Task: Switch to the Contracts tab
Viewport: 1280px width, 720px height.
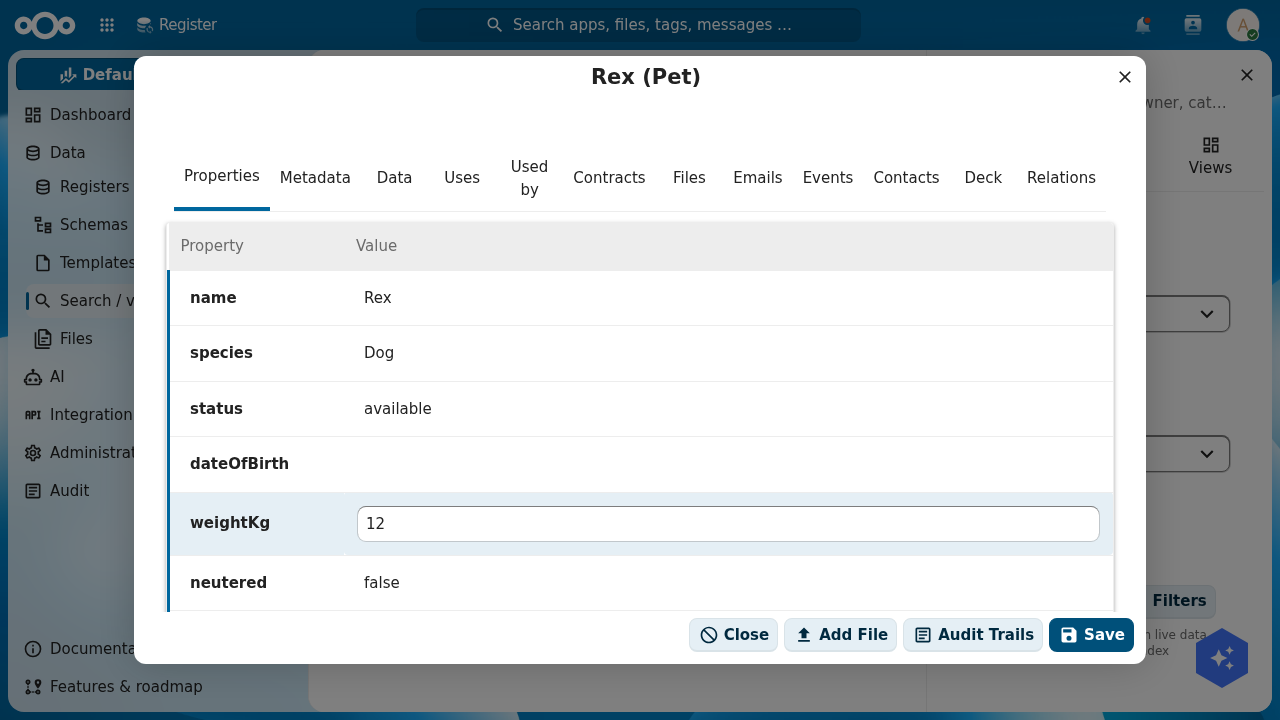Action: coord(609,178)
